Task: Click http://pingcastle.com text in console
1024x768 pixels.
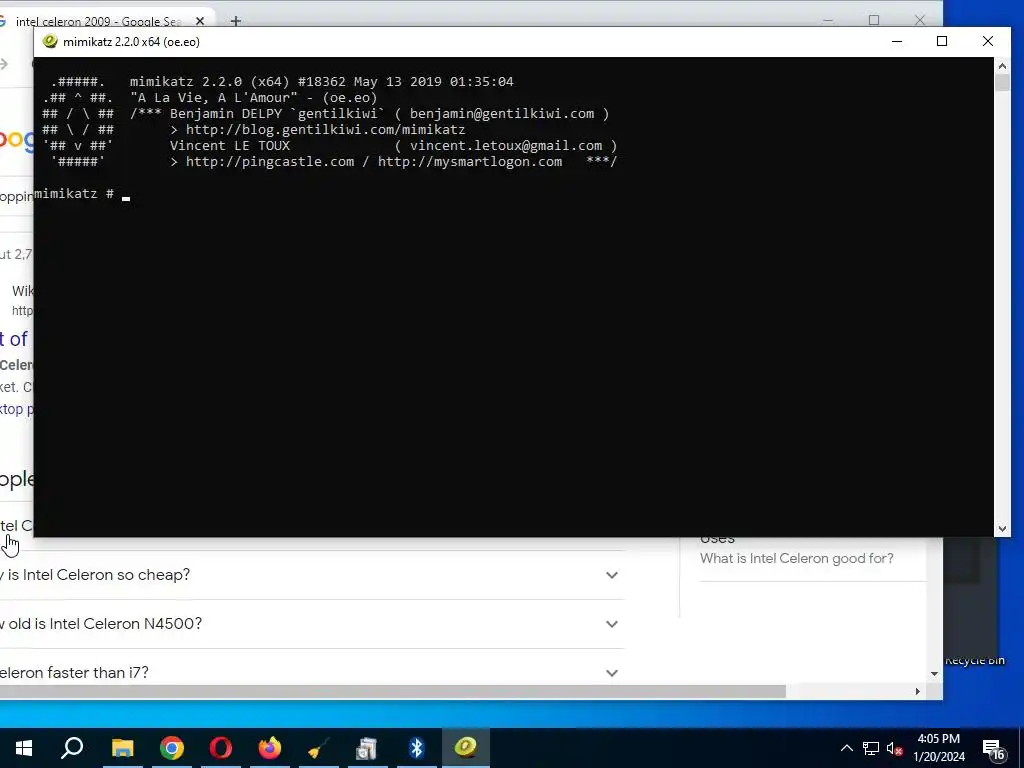Action: pos(270,161)
